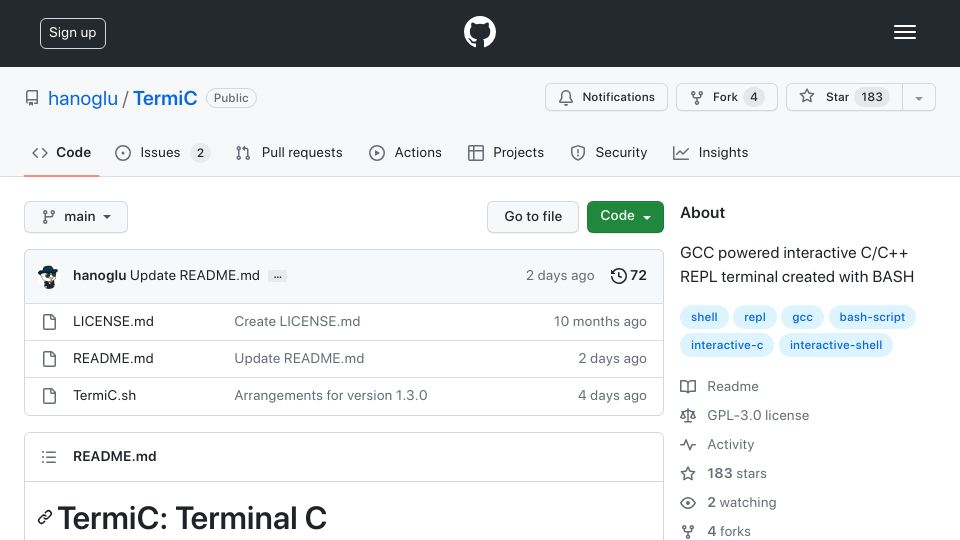
Task: Switch to the Actions tab
Action: tap(405, 152)
